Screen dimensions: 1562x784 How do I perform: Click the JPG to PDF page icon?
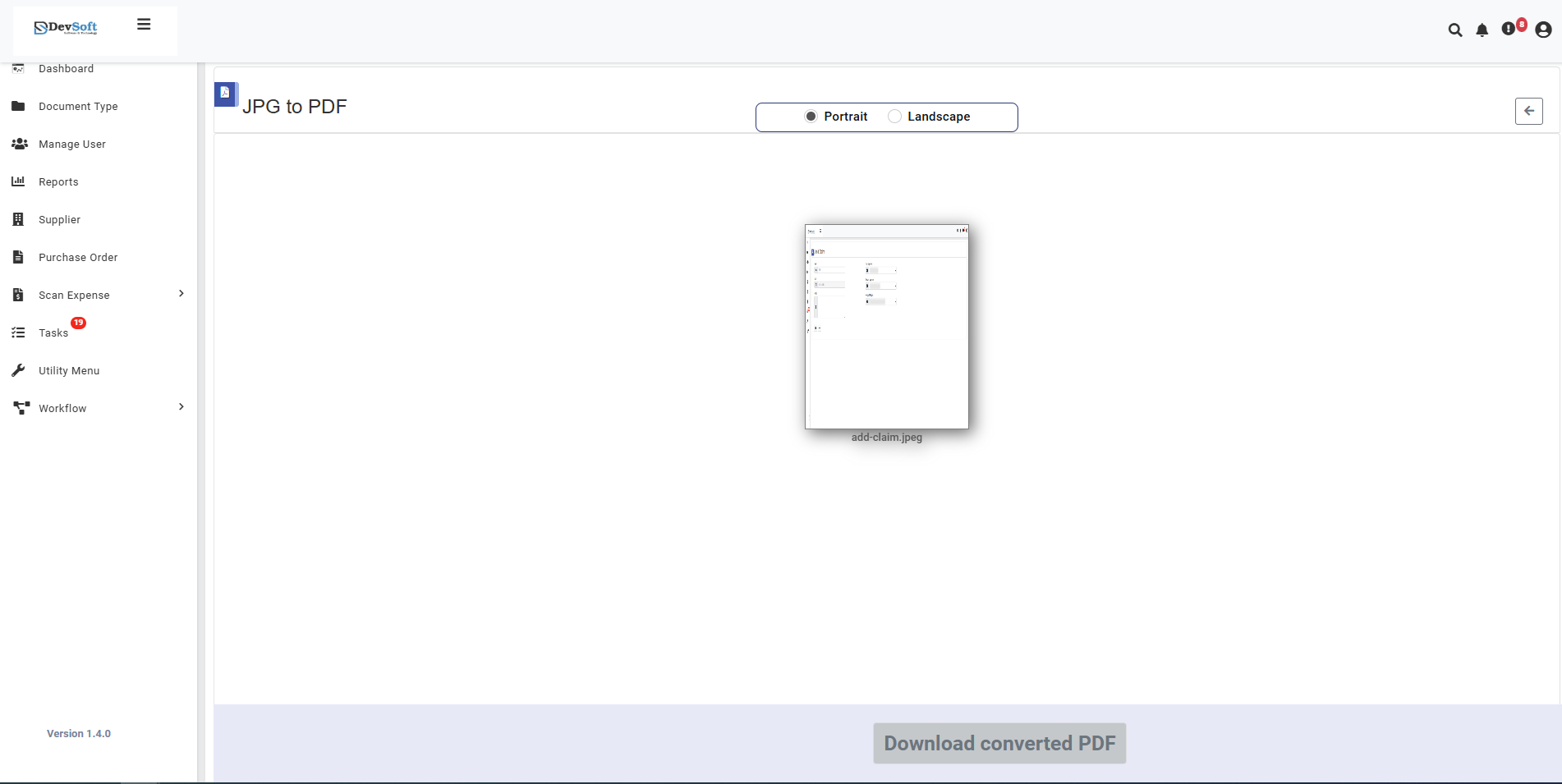coord(226,94)
